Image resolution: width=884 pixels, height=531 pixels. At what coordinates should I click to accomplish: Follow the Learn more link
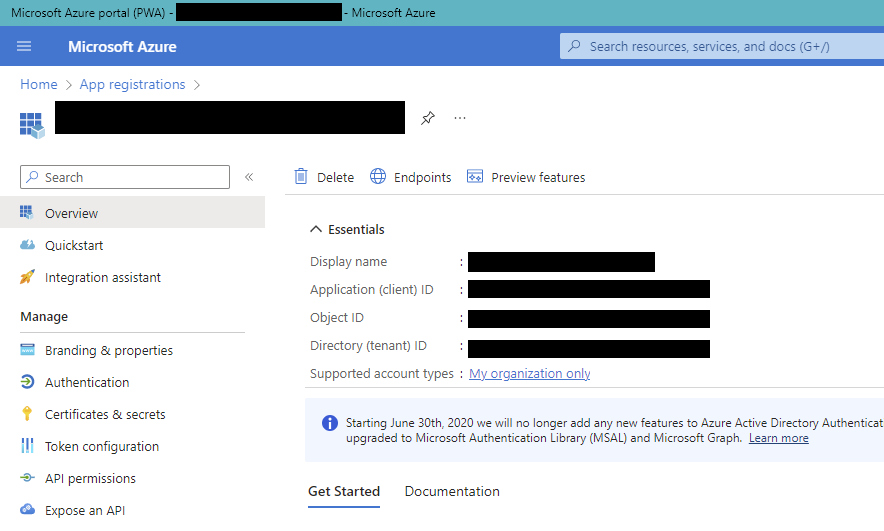[778, 438]
